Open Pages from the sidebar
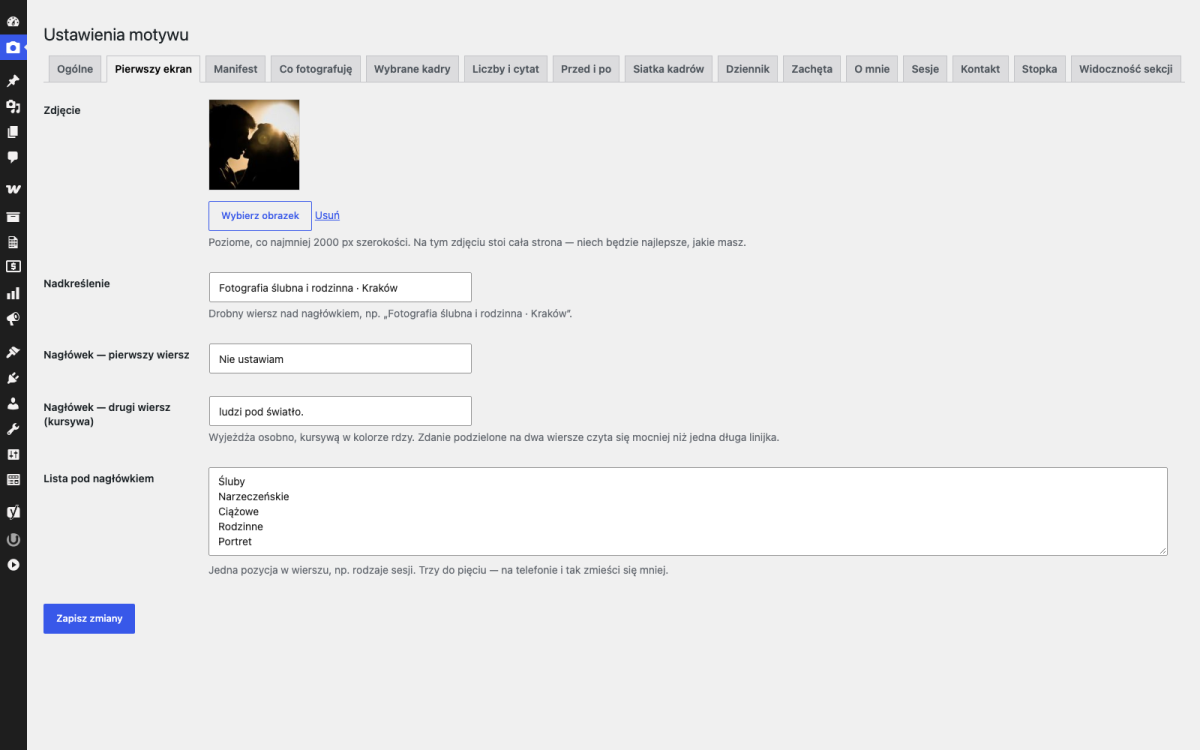The width and height of the screenshot is (1200, 750). click(13, 132)
